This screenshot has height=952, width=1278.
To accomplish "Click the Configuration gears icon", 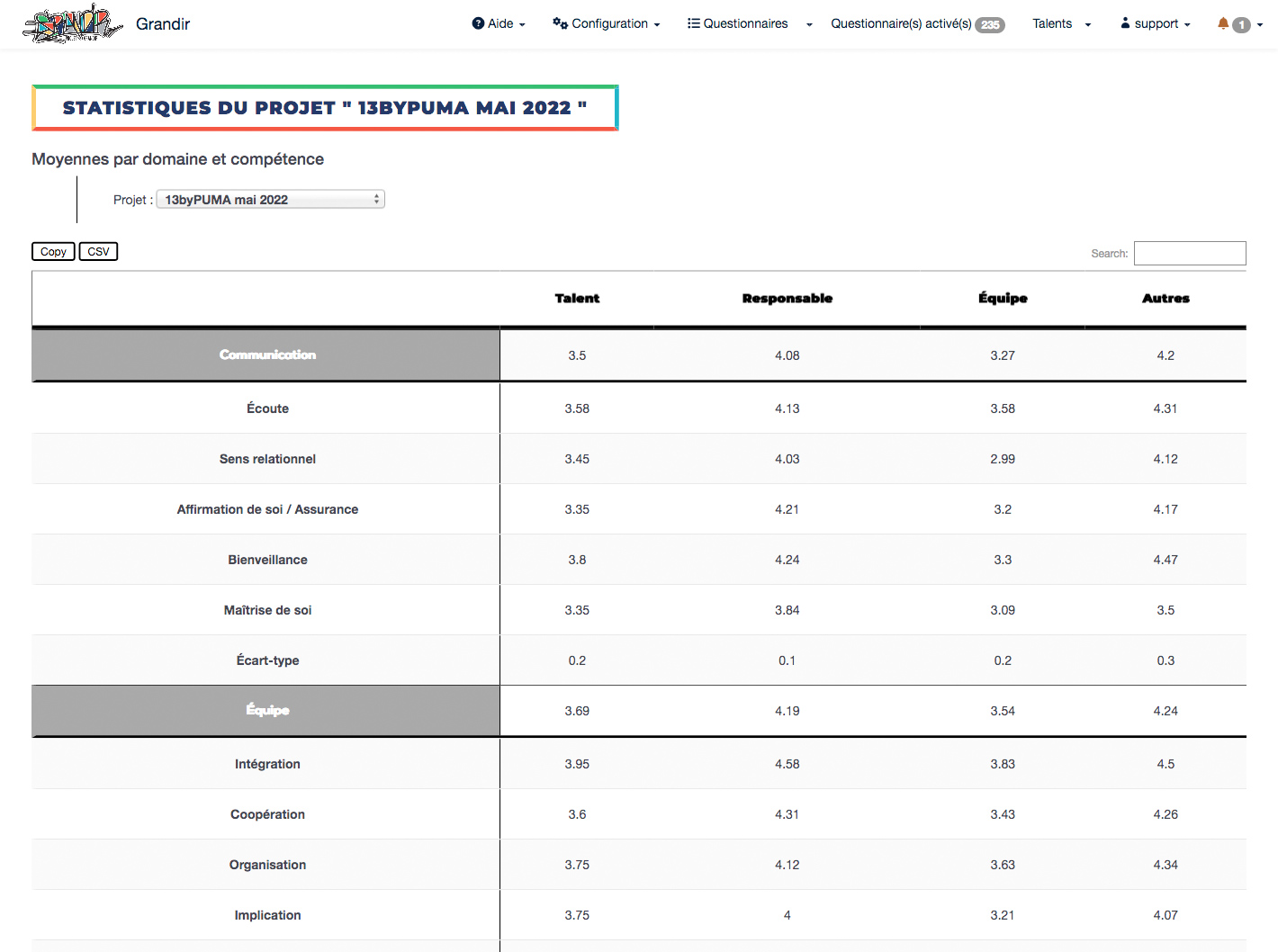I will point(560,23).
